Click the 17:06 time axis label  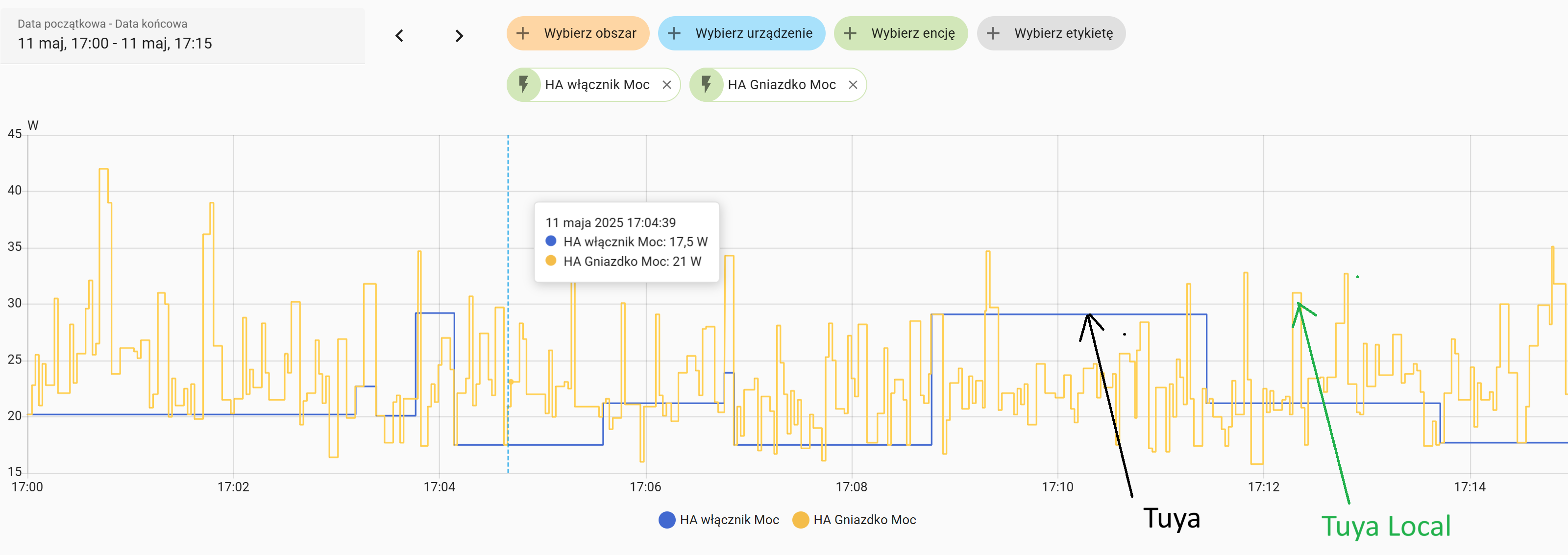pyautogui.click(x=645, y=487)
